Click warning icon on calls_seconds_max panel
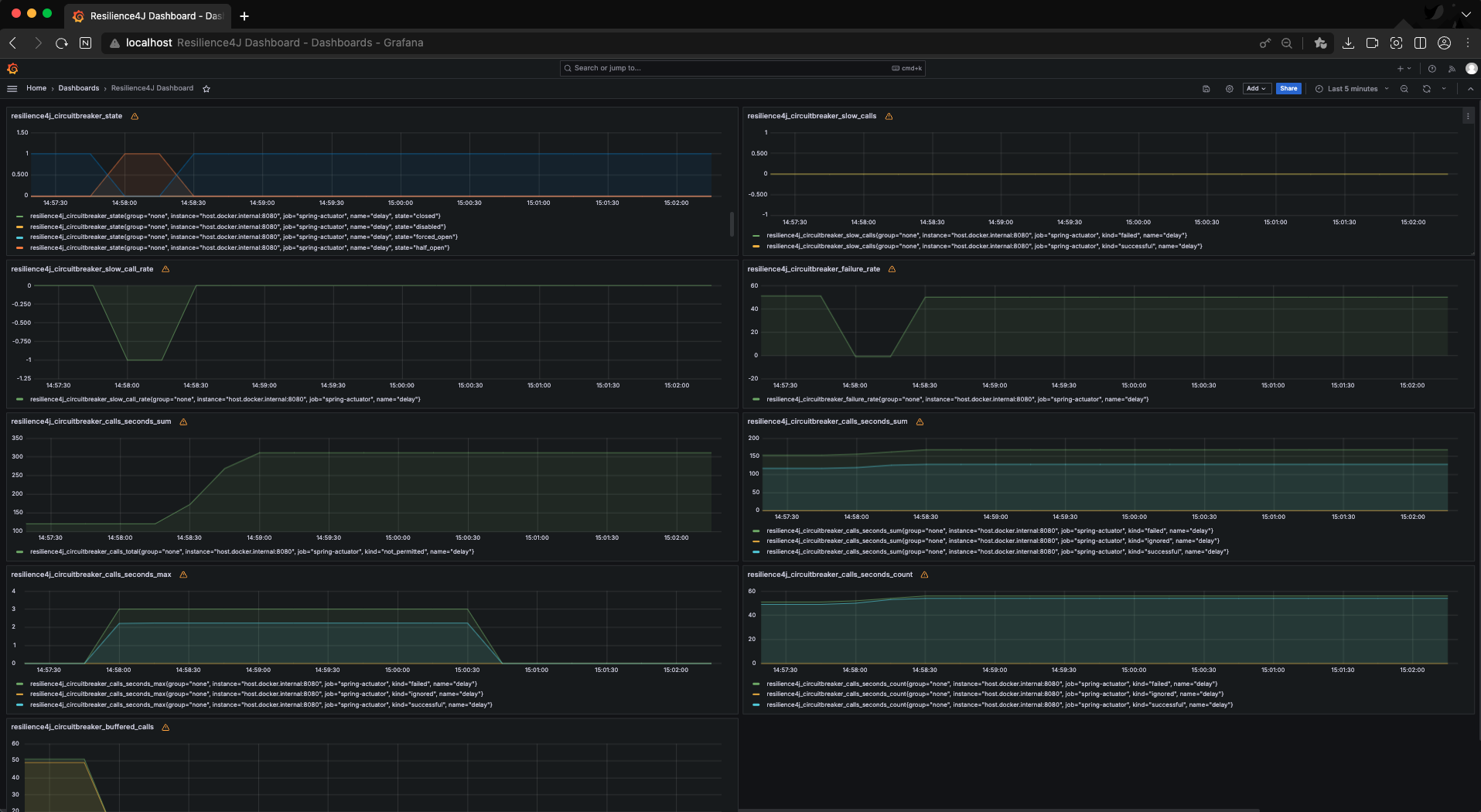The width and height of the screenshot is (1481, 812). coord(183,575)
